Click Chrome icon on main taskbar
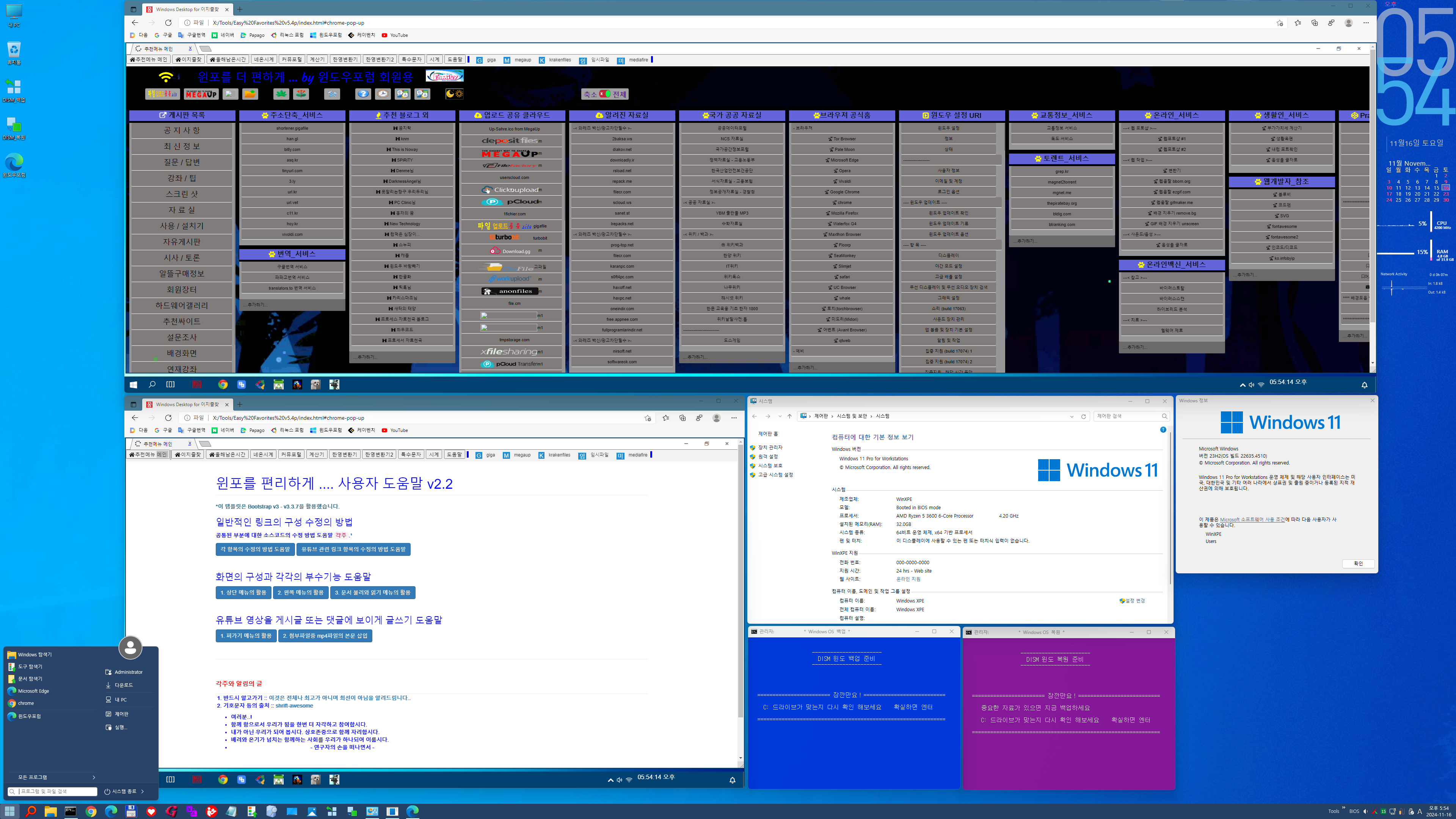Viewport: 1456px width, 819px height. click(x=91, y=812)
